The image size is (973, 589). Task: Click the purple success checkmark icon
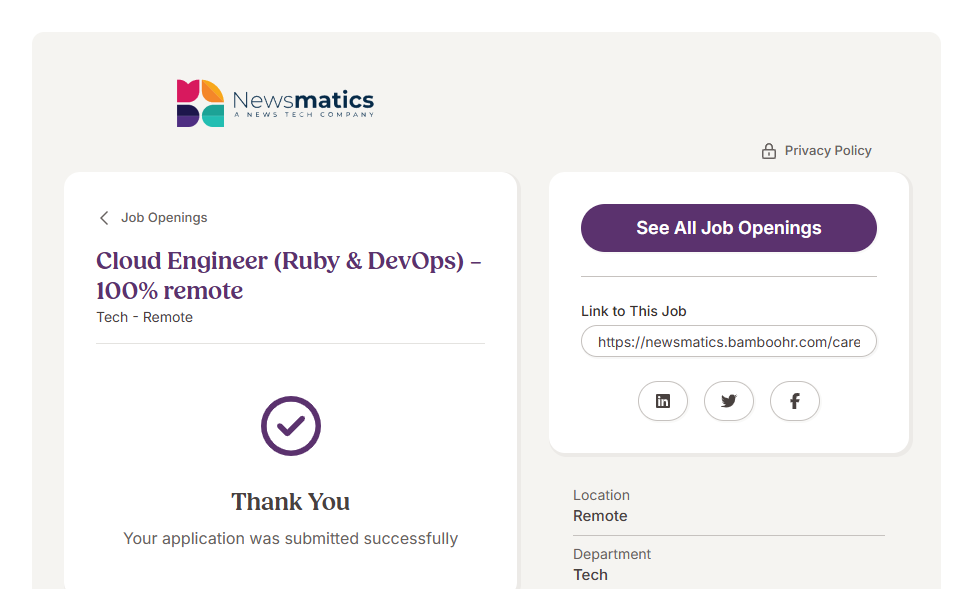click(x=291, y=426)
